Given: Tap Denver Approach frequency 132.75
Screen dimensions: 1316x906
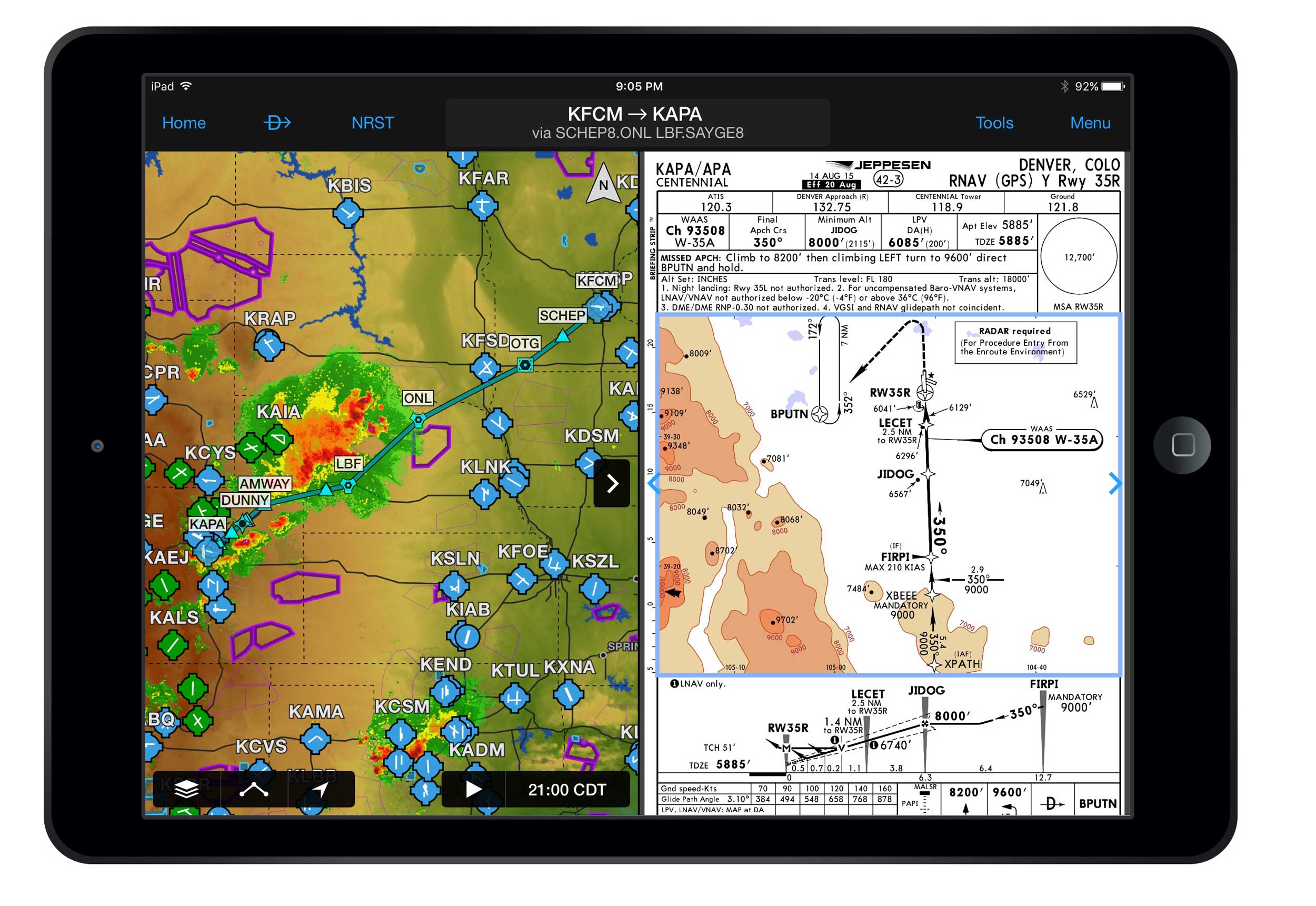Looking at the screenshot, I should 831,207.
